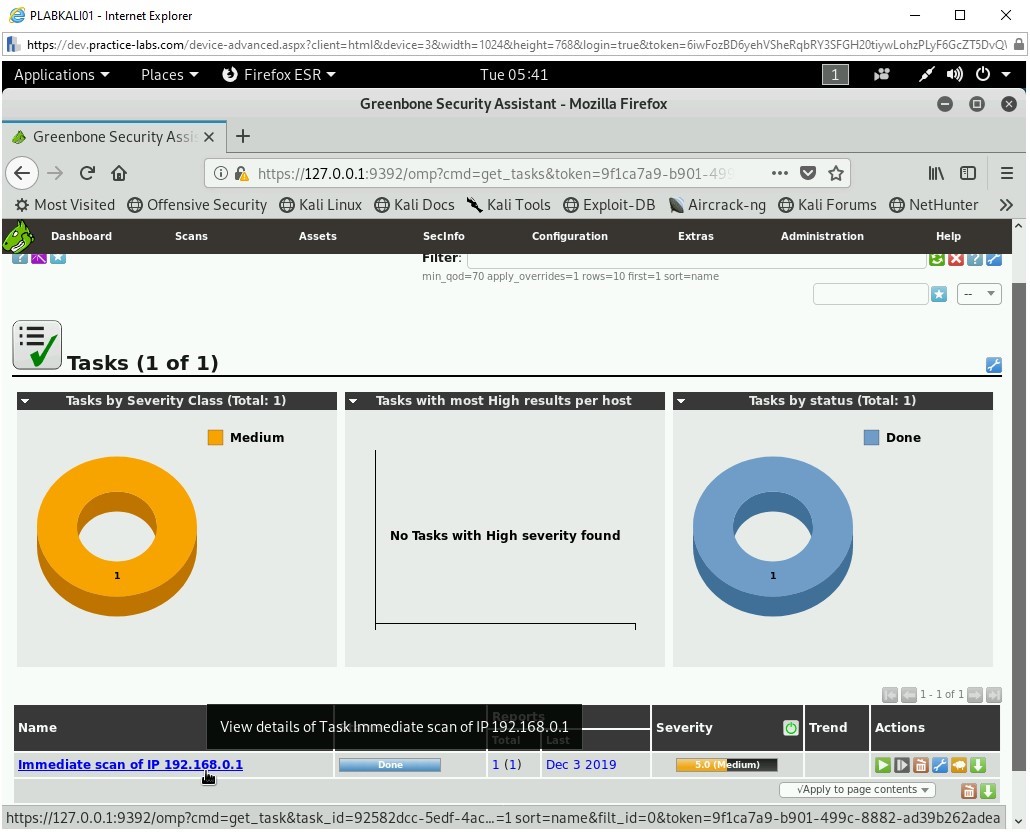
Task: Clone the task with the sheep icon
Action: tap(958, 765)
